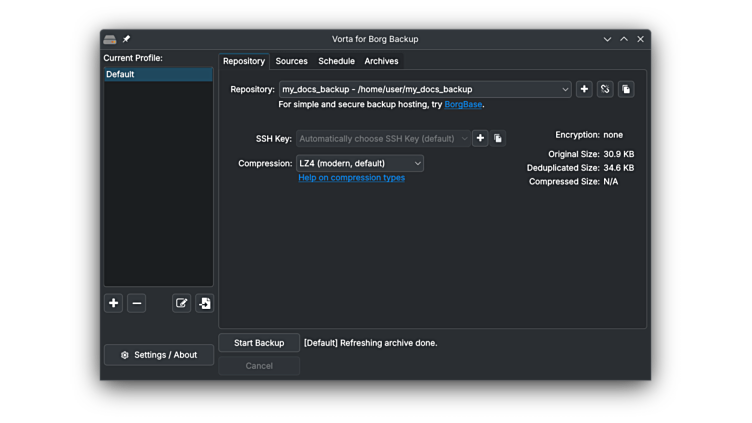Open Settings / About
The width and height of the screenshot is (752, 423).
coord(159,355)
